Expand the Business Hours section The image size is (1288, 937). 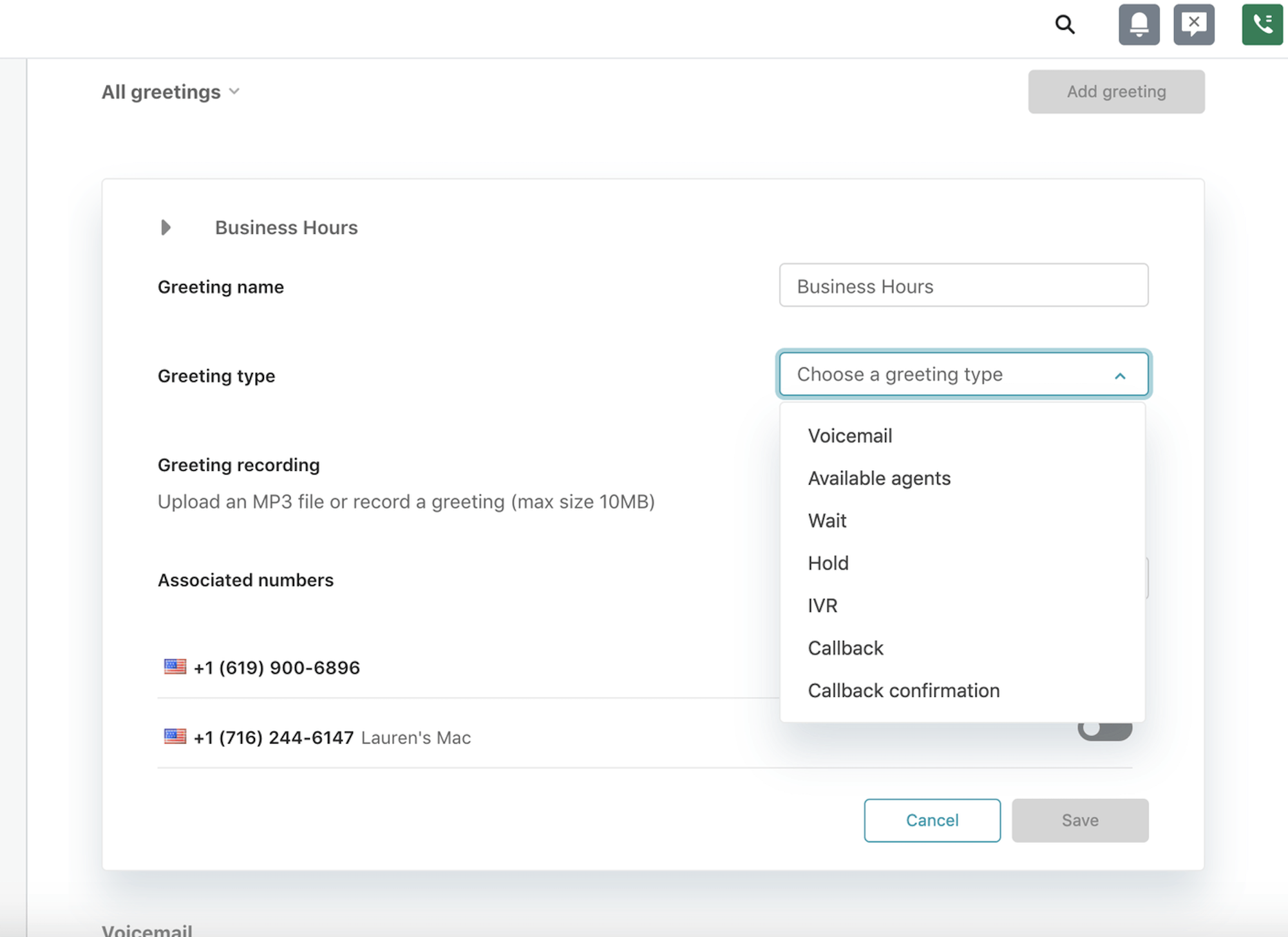point(167,226)
